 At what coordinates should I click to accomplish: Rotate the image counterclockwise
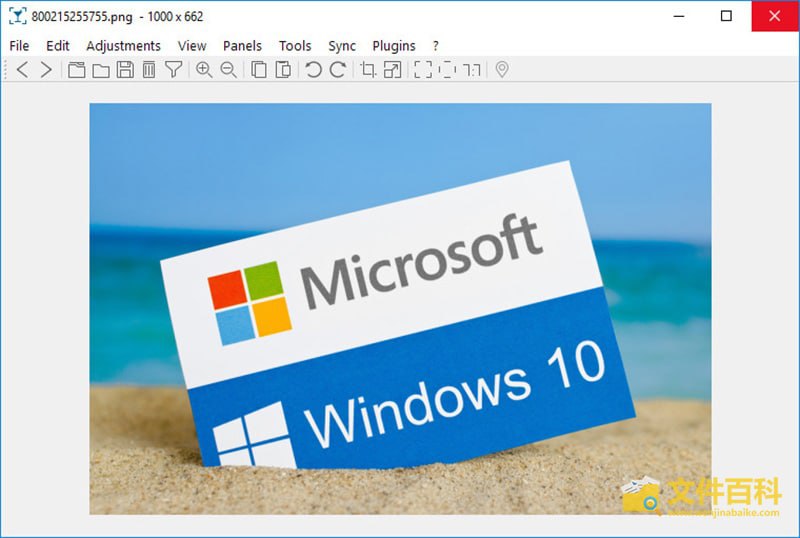click(x=313, y=69)
